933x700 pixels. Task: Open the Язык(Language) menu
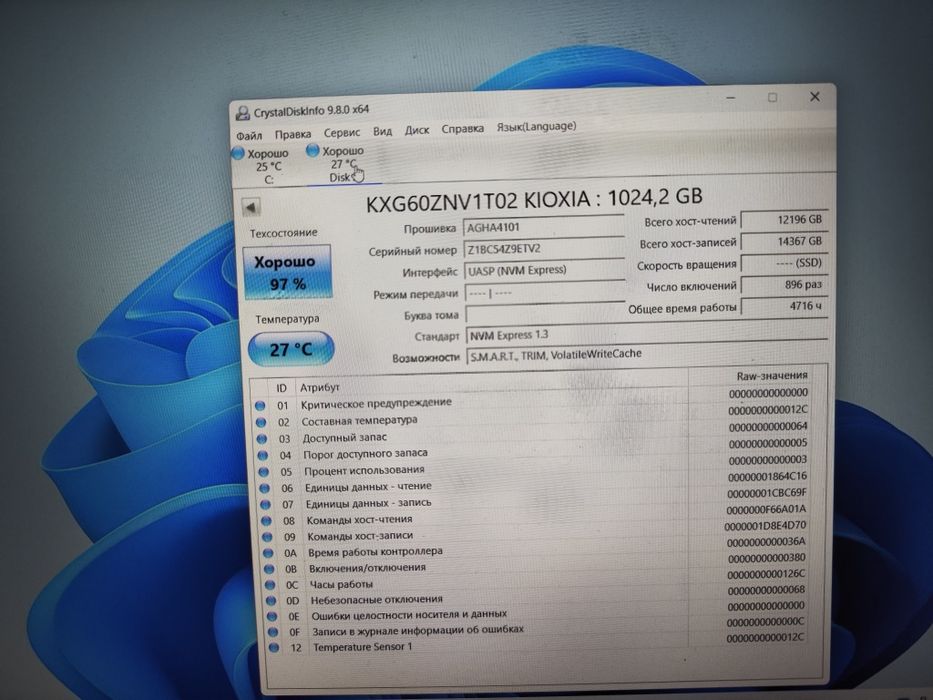[536, 127]
